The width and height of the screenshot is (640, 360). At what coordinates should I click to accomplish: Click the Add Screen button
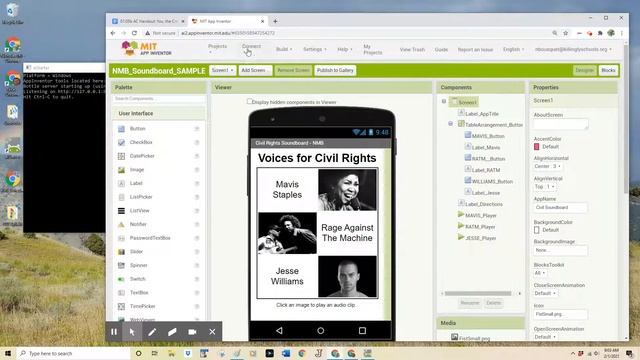[255, 71]
